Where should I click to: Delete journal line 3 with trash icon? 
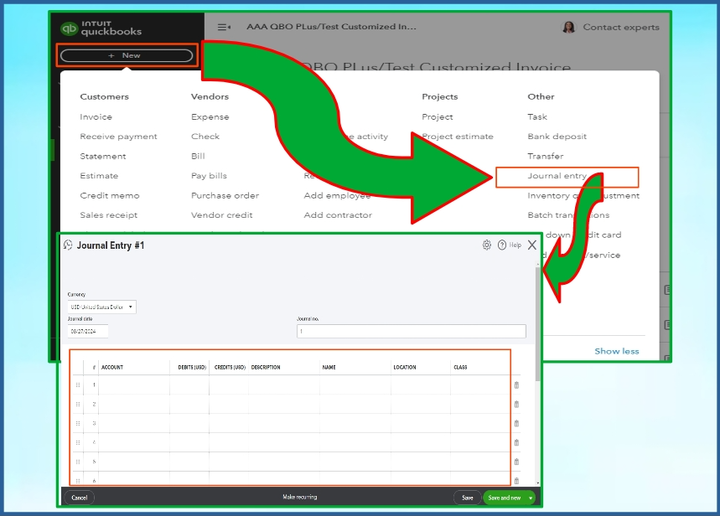click(517, 424)
